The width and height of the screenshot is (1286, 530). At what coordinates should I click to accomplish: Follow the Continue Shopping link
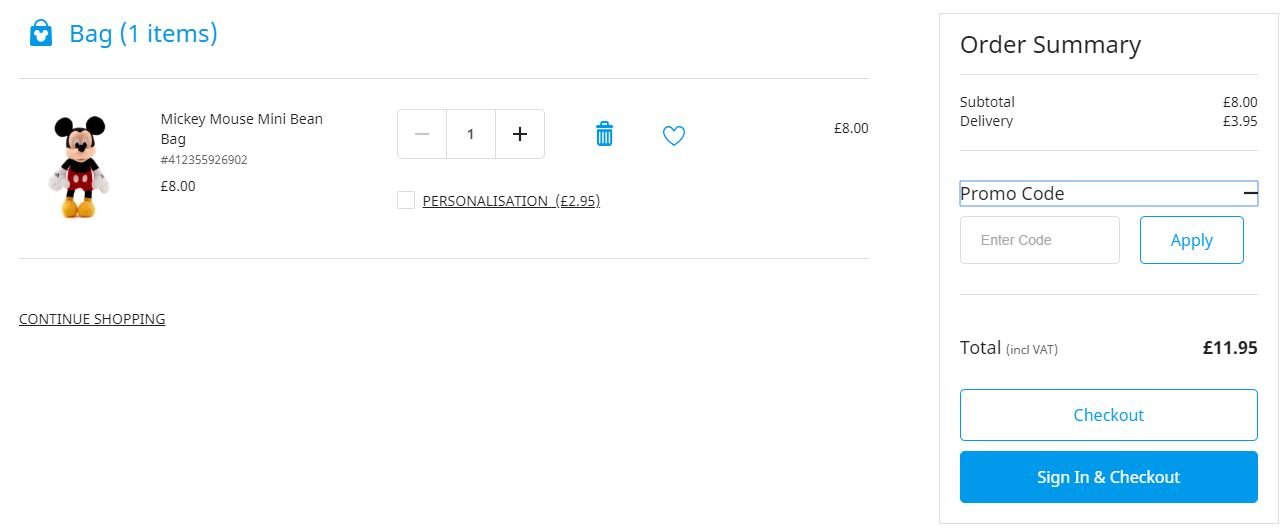[x=92, y=319]
